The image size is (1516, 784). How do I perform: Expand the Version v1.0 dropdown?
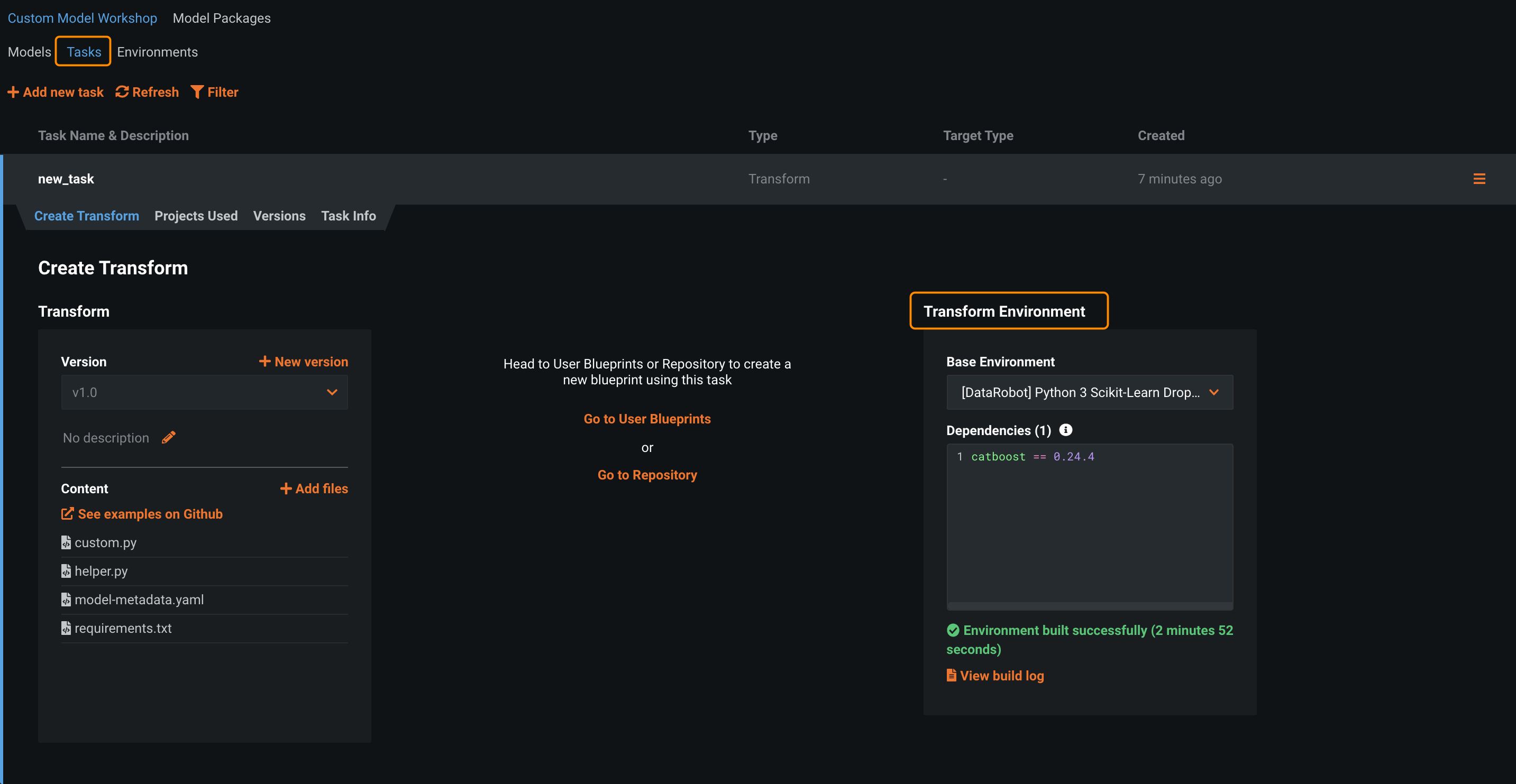(204, 392)
